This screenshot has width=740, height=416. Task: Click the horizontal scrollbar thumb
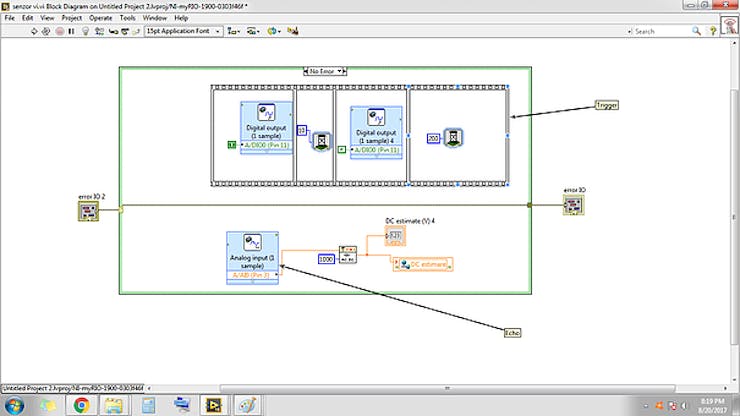coord(447,388)
